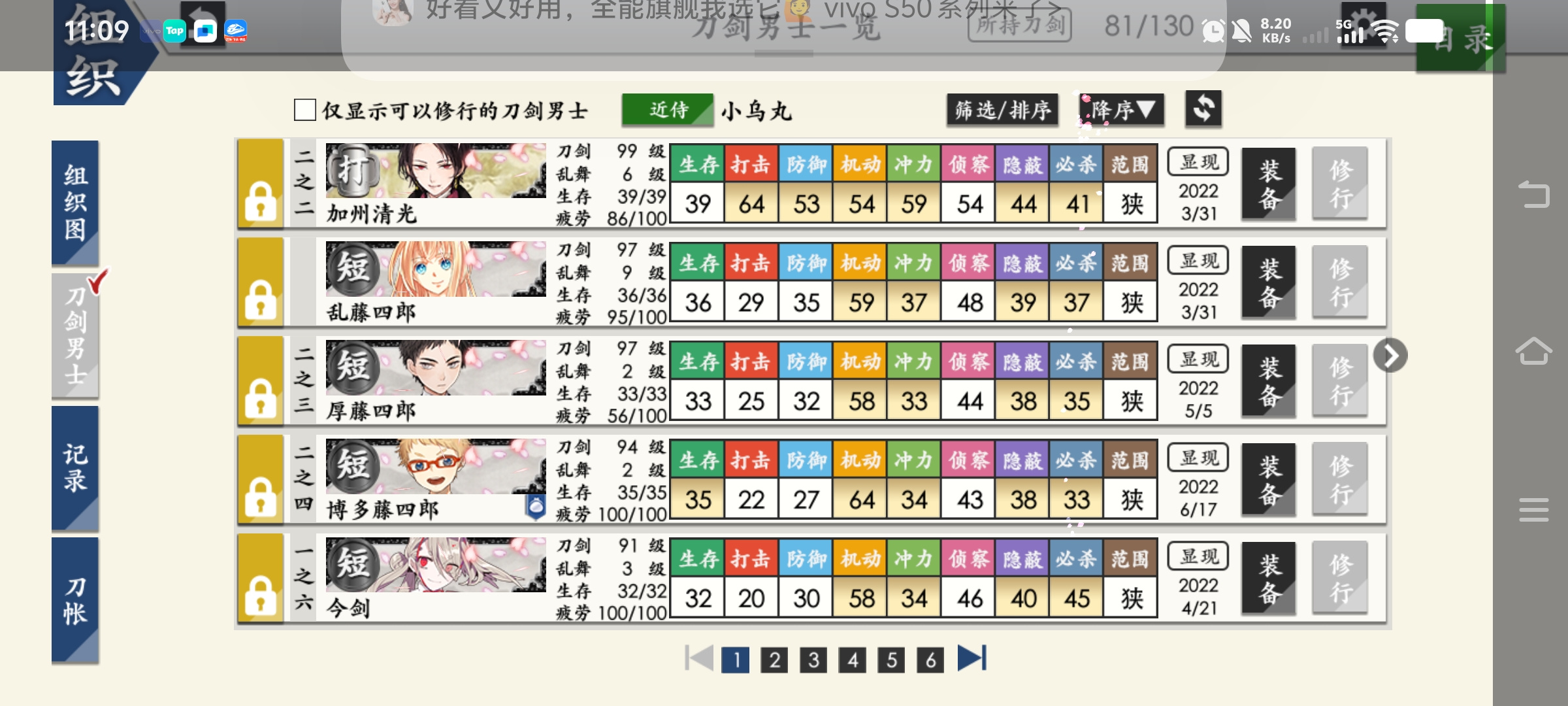Jump to the first page of swords
The width and height of the screenshot is (1568, 706).
(x=699, y=658)
